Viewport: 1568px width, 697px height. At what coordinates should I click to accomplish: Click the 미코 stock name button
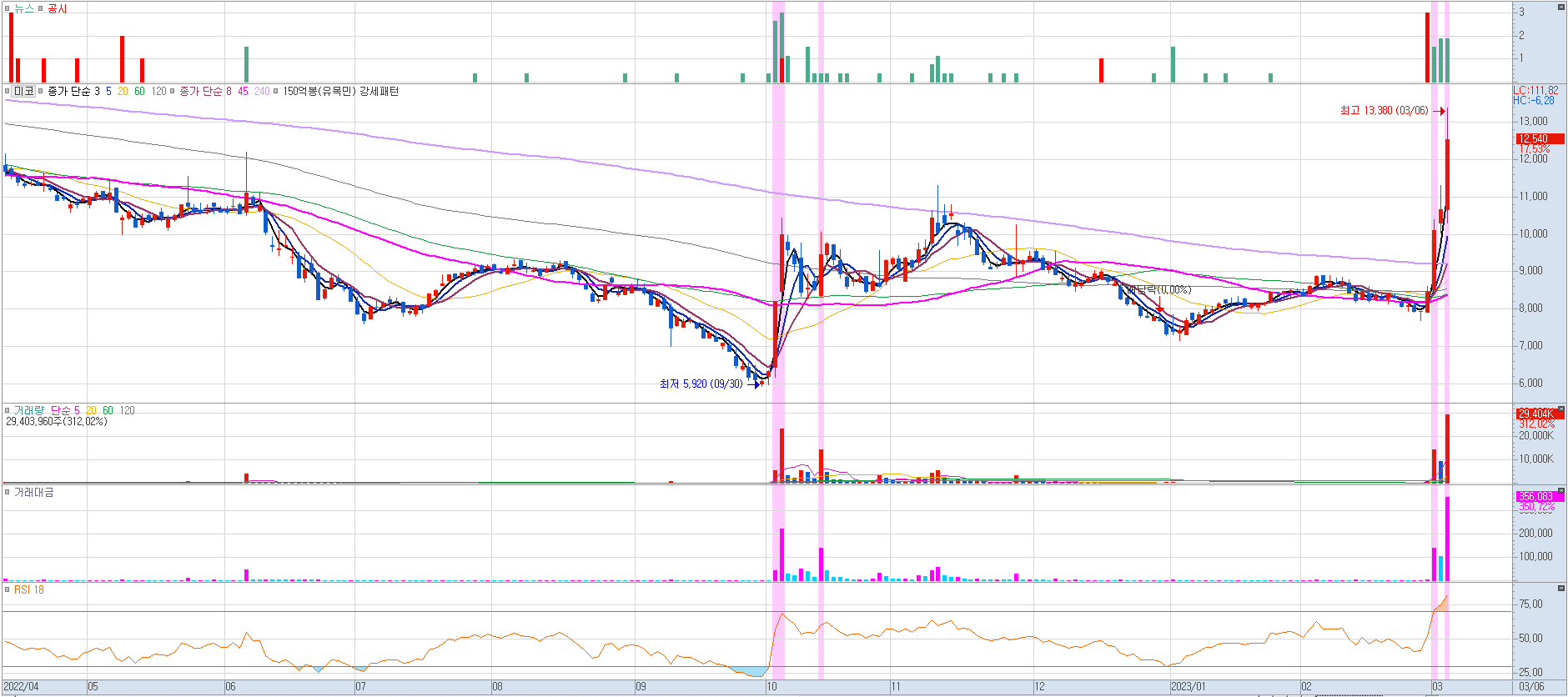[x=24, y=91]
